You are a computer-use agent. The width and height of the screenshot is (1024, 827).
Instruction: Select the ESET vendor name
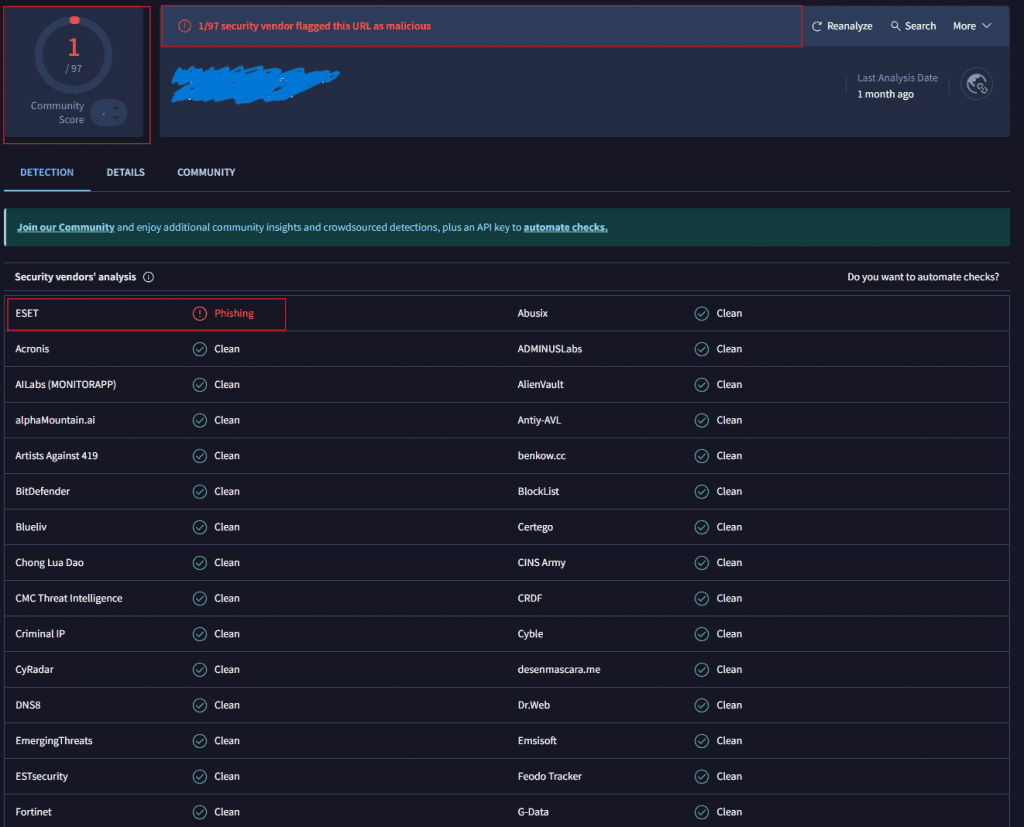coord(27,314)
